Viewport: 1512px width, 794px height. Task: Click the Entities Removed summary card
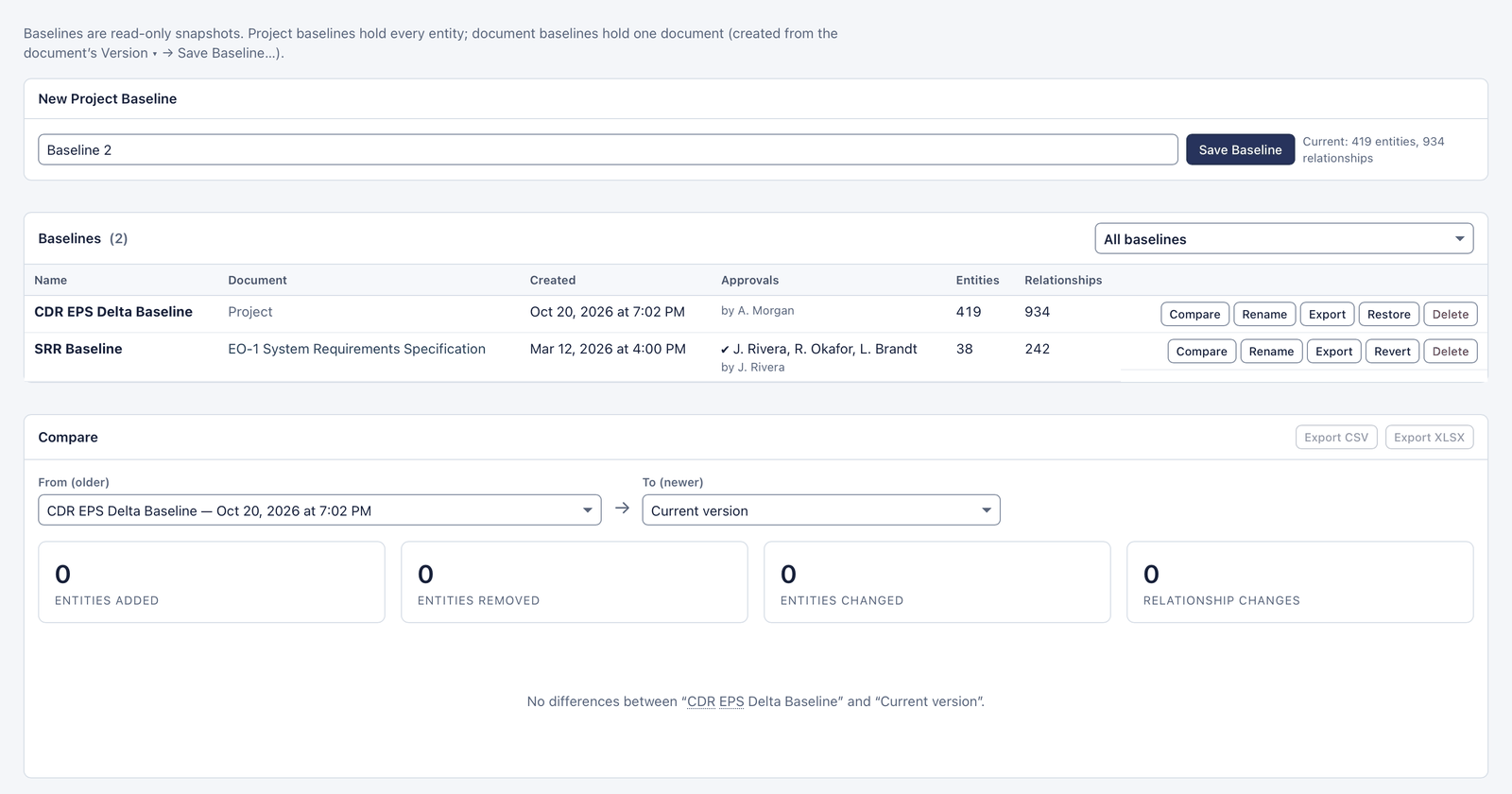click(x=575, y=582)
